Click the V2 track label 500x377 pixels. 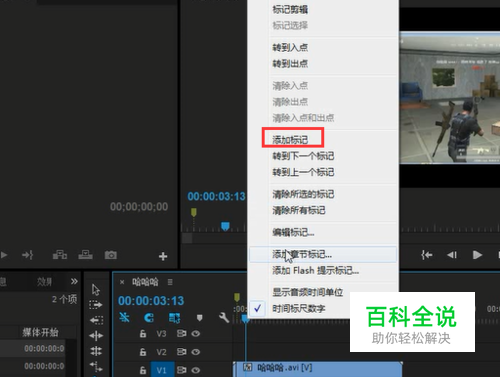(x=162, y=352)
